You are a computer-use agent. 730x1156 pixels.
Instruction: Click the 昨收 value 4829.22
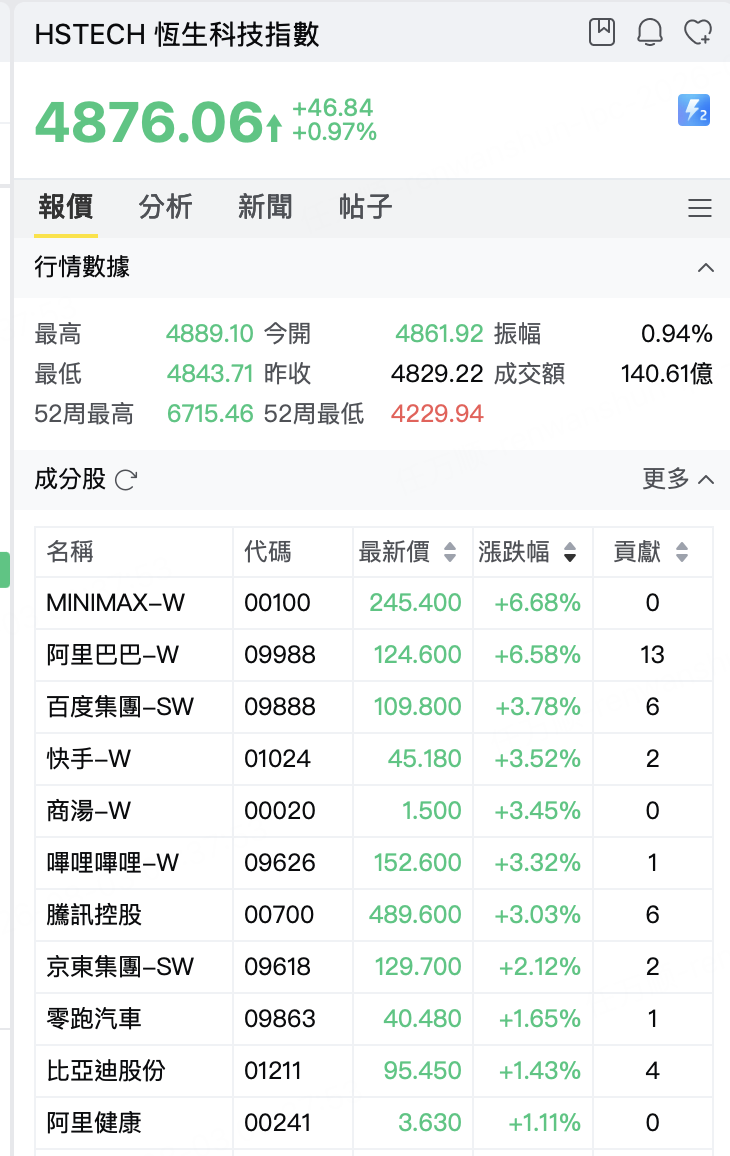pyautogui.click(x=437, y=374)
